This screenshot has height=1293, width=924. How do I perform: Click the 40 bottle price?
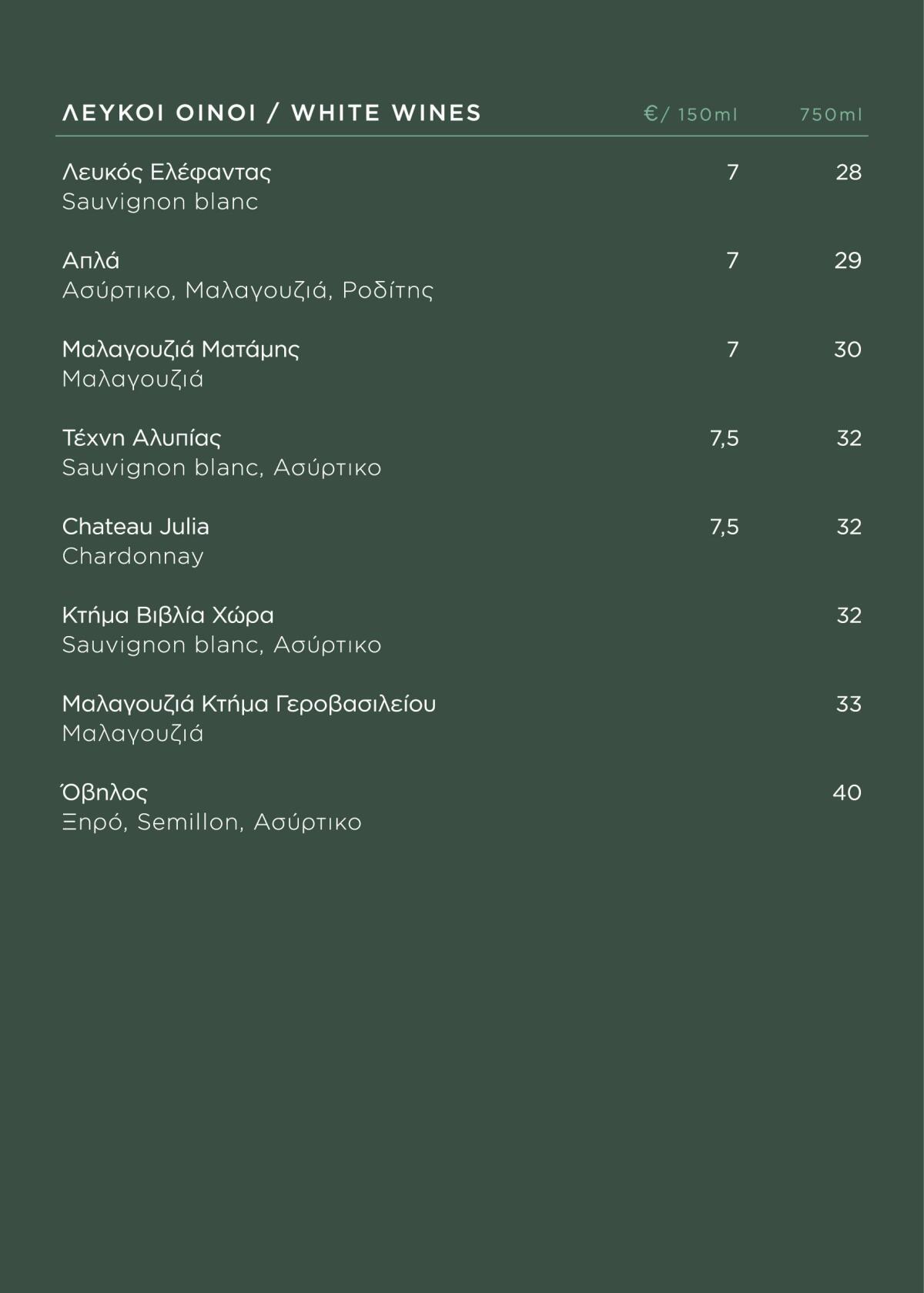(x=847, y=792)
